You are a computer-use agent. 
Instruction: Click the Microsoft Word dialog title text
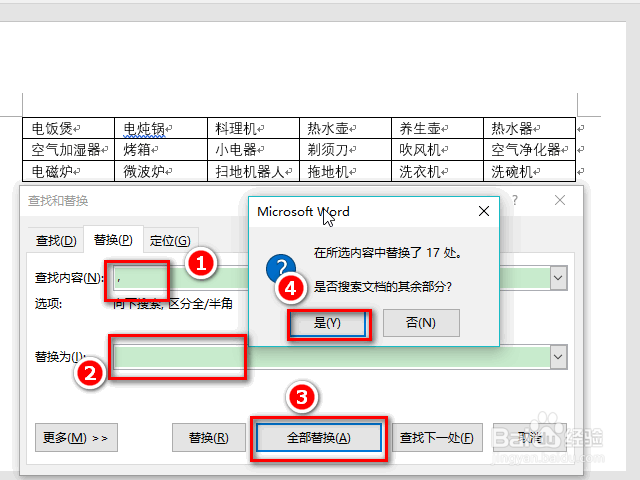pos(303,211)
